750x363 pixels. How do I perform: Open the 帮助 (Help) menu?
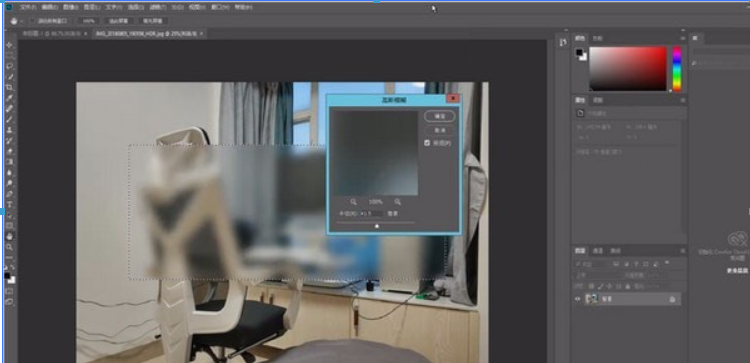click(243, 8)
